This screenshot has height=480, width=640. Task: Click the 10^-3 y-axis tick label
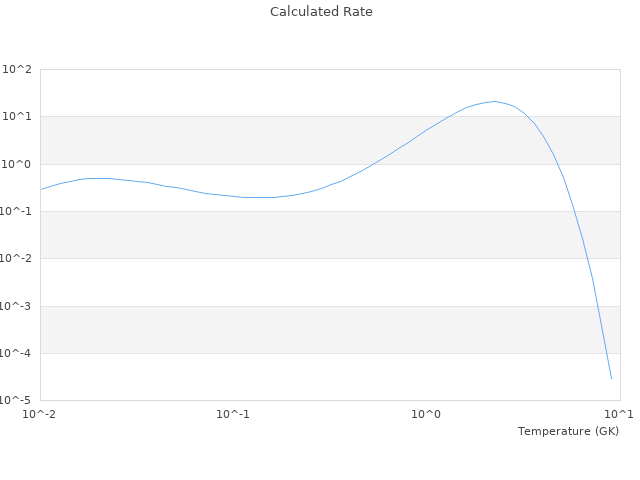coord(16,306)
